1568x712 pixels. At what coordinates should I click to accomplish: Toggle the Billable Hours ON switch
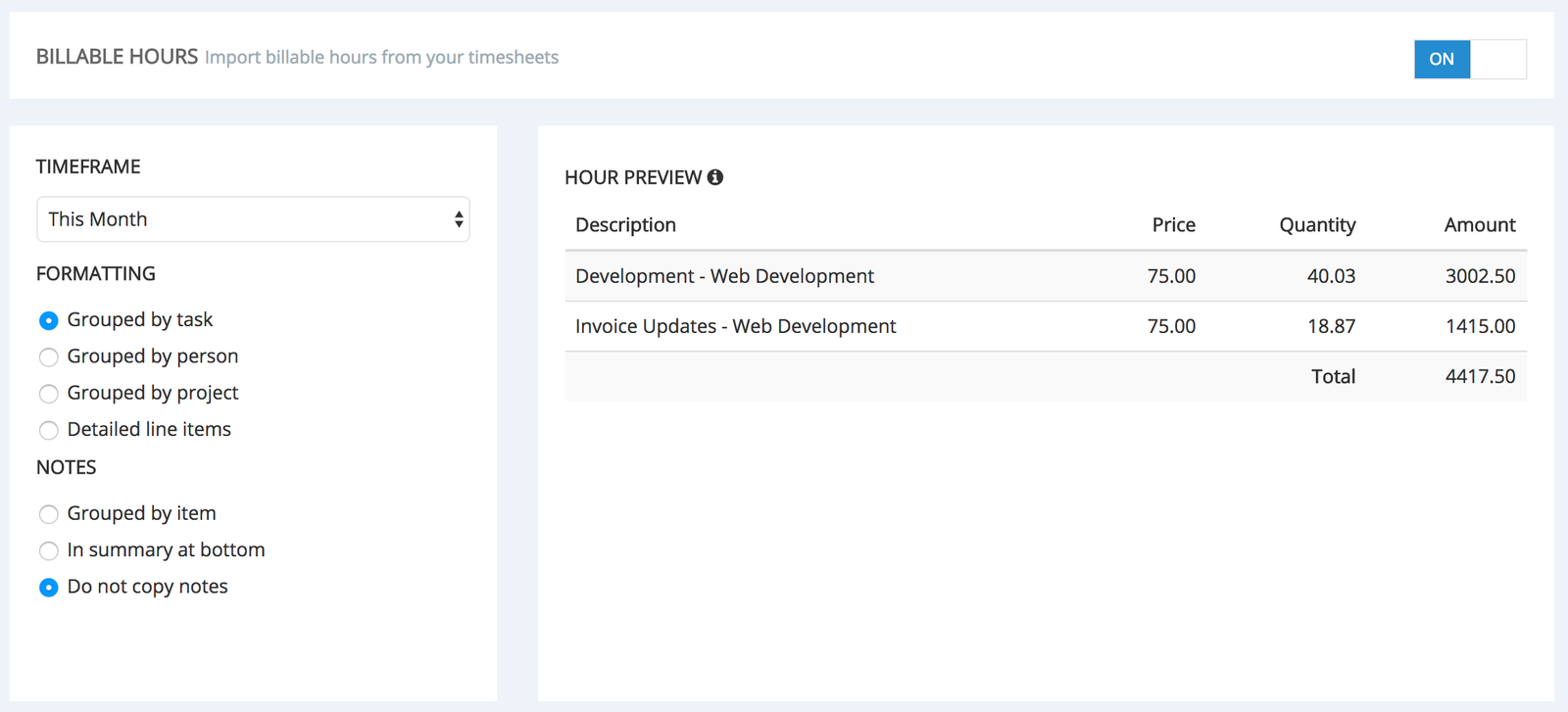coord(1469,59)
